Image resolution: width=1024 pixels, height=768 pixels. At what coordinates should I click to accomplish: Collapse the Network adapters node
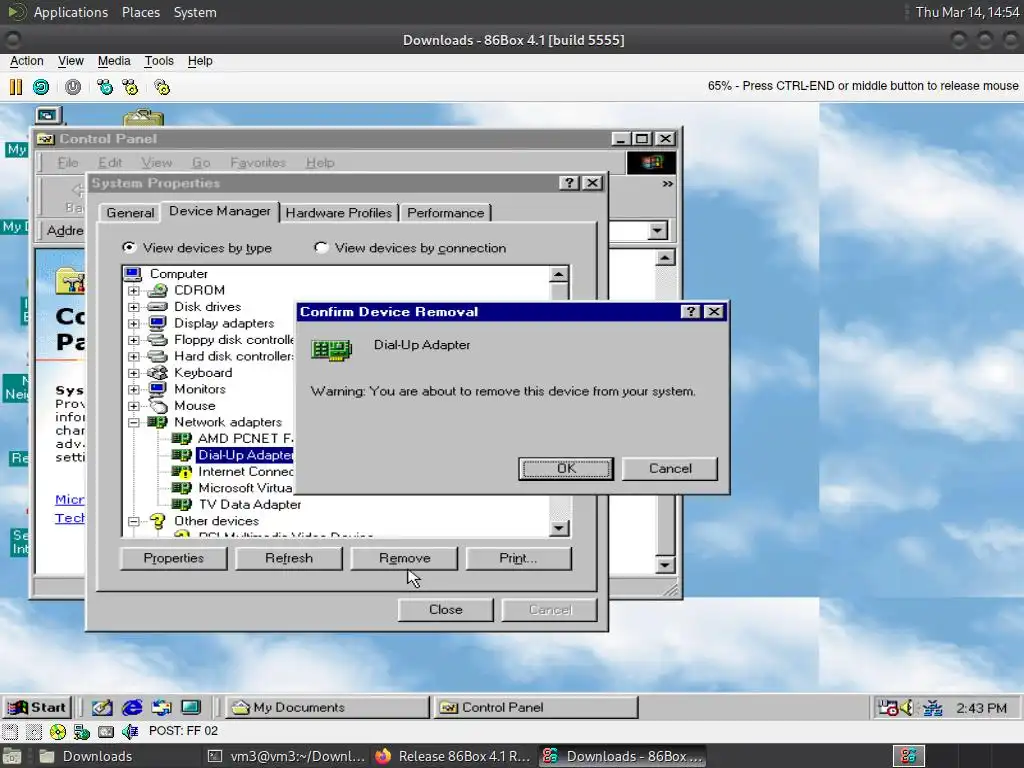pyautogui.click(x=134, y=423)
